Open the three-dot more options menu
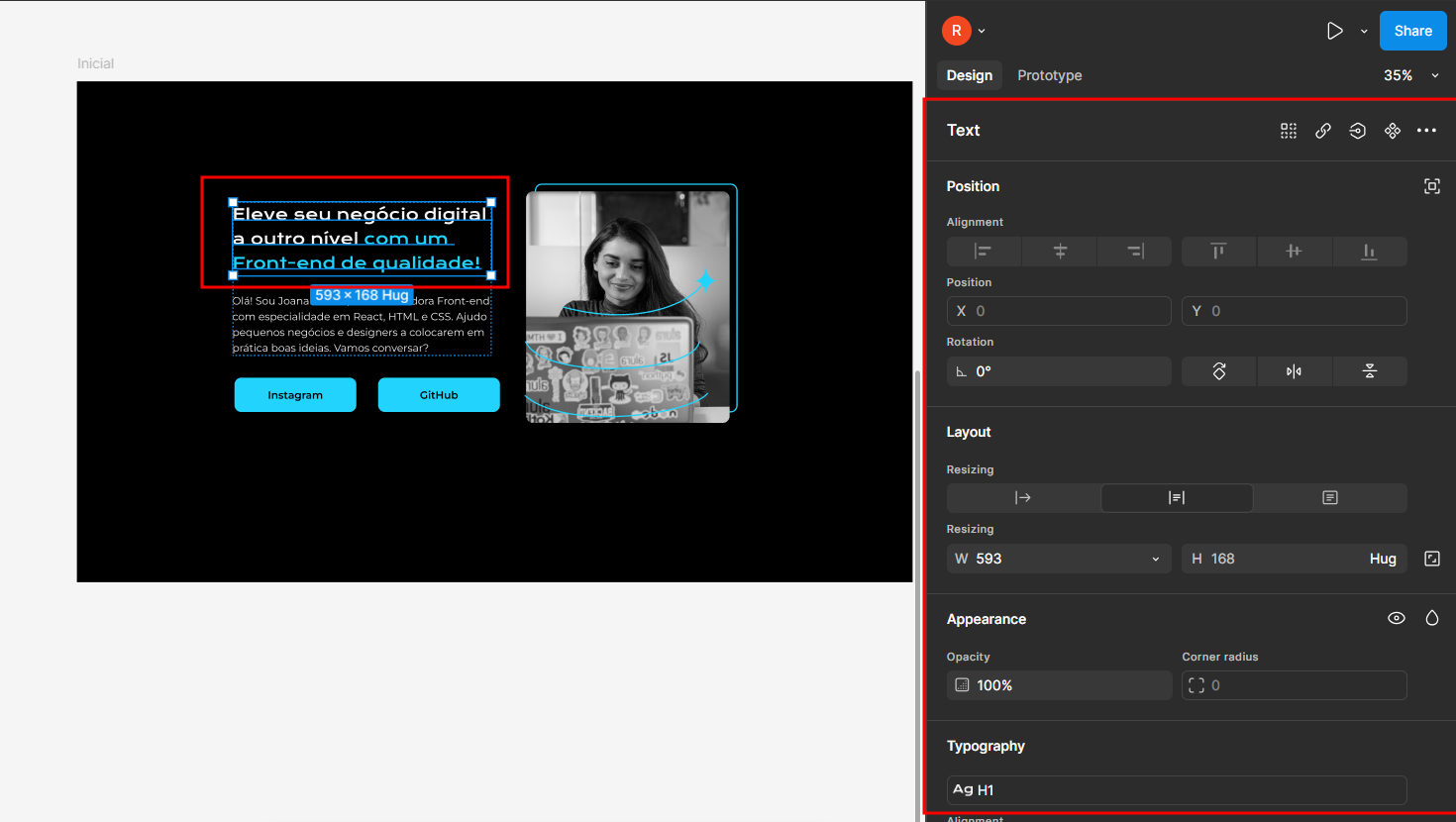The image size is (1456, 822). (1426, 131)
